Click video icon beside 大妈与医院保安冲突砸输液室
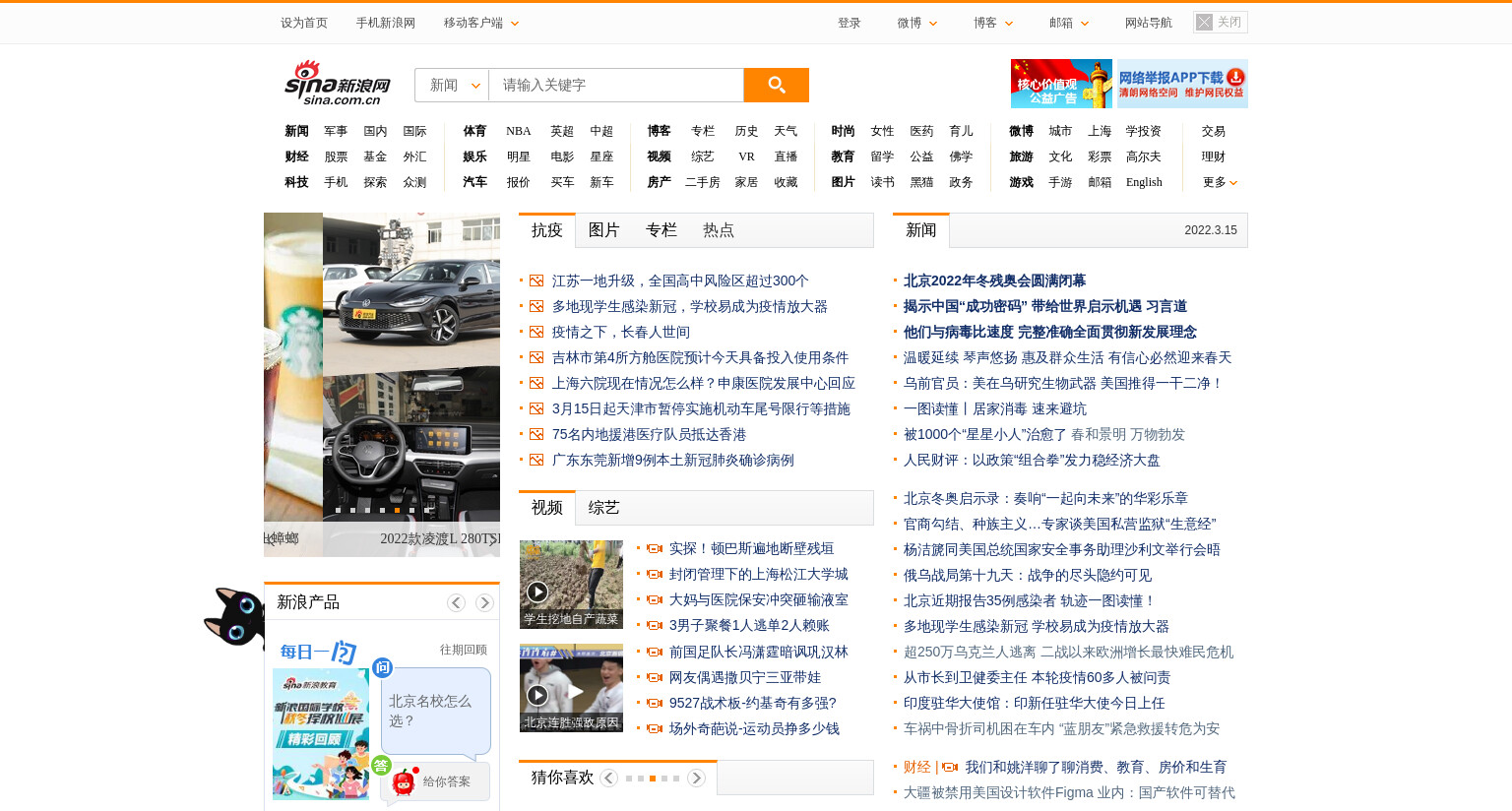 (x=655, y=599)
